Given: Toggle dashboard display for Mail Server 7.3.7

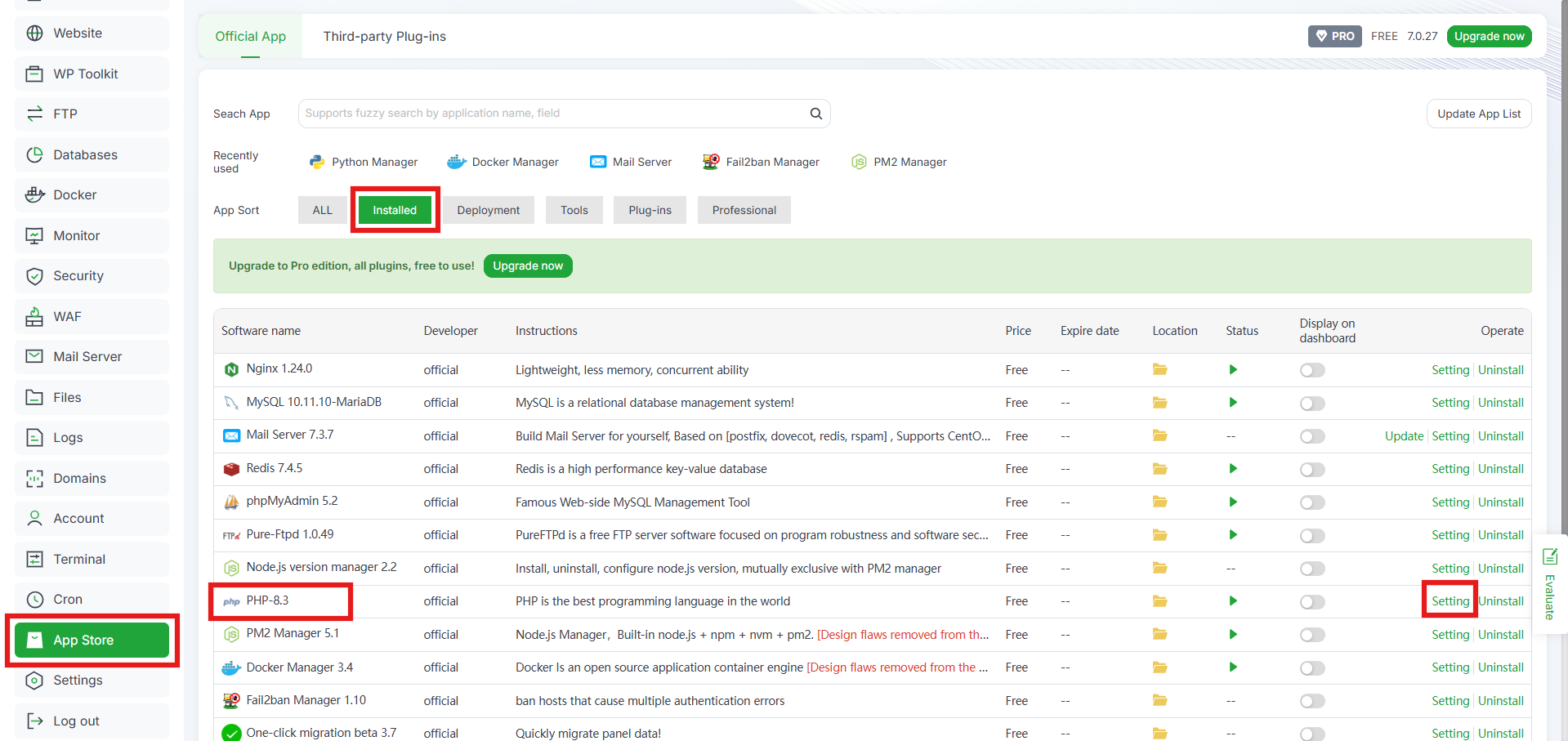Looking at the screenshot, I should coord(1312,436).
